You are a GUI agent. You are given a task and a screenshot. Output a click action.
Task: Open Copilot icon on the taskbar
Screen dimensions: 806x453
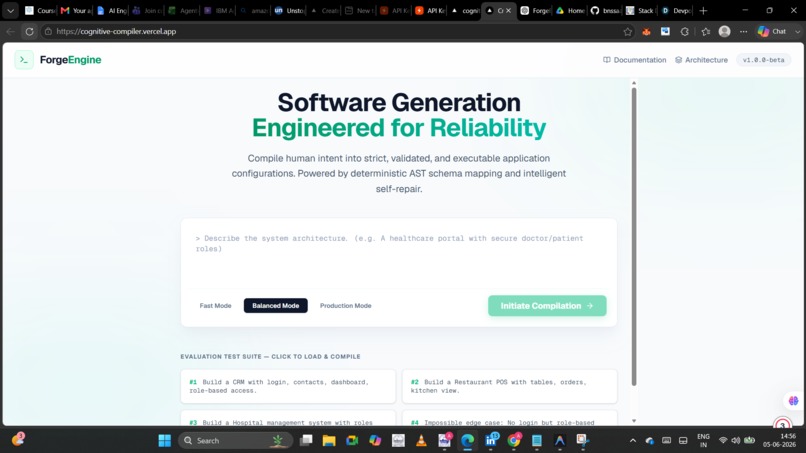375,441
